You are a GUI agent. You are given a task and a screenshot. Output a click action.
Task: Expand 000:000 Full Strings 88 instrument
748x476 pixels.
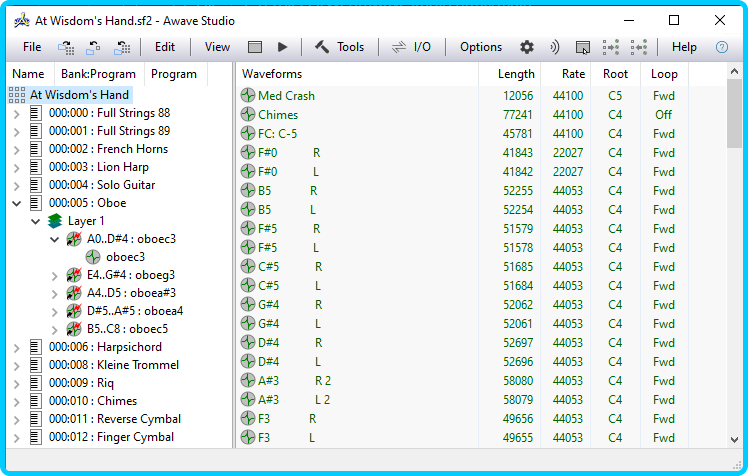[x=17, y=114]
